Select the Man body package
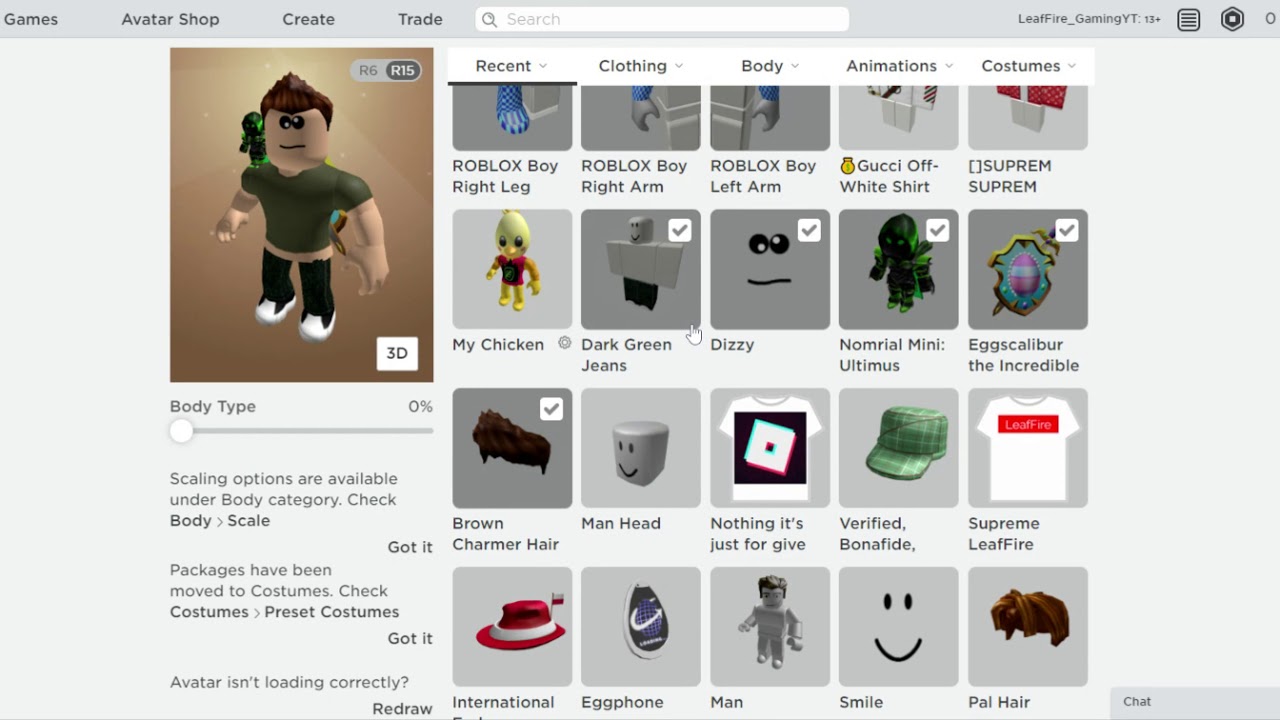The height and width of the screenshot is (720, 1280). point(770,627)
